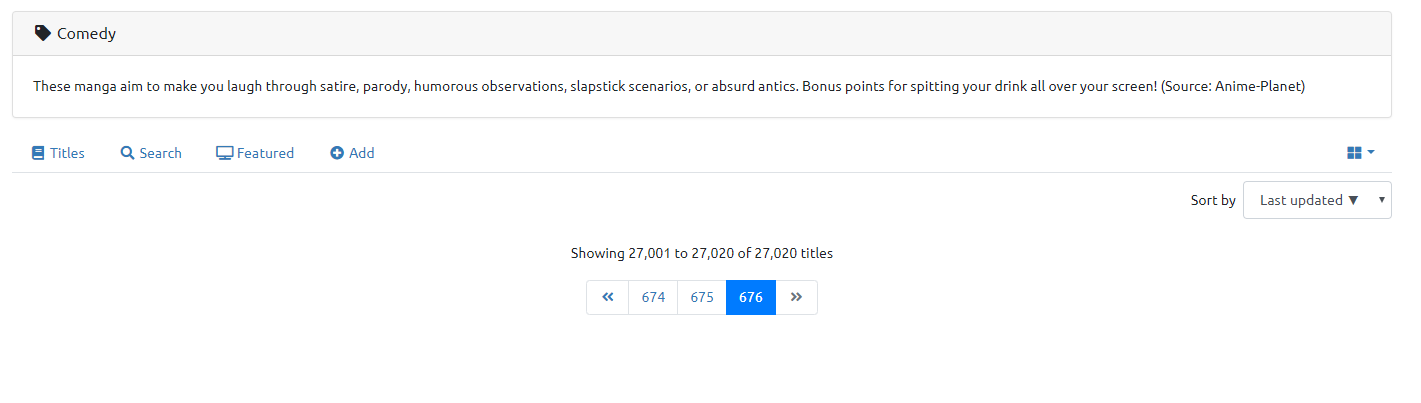The image size is (1421, 403).
Task: Click the active page 676 button
Action: (751, 297)
